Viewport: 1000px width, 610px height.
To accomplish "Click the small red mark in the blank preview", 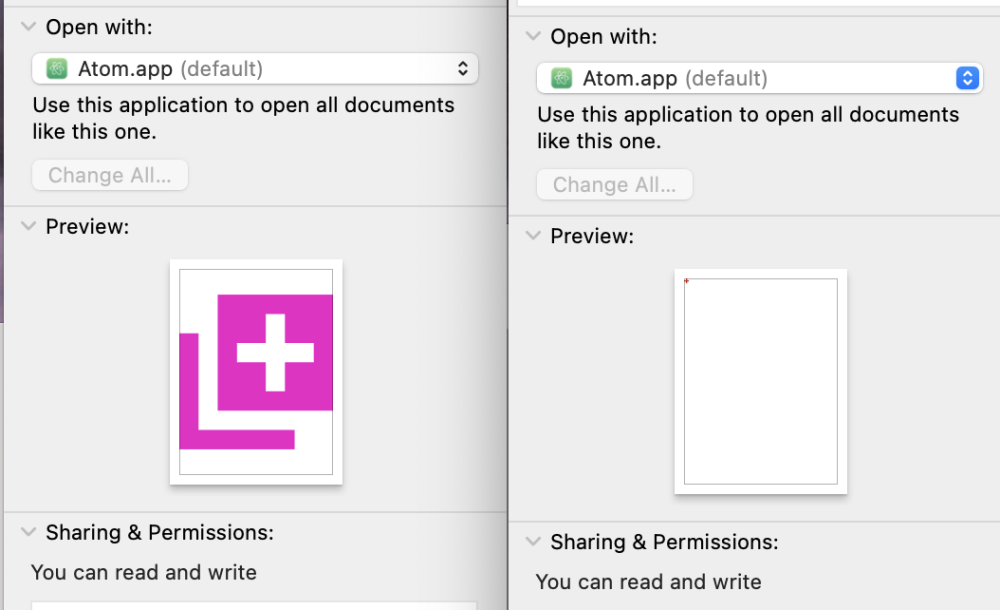I will pyautogui.click(x=686, y=281).
